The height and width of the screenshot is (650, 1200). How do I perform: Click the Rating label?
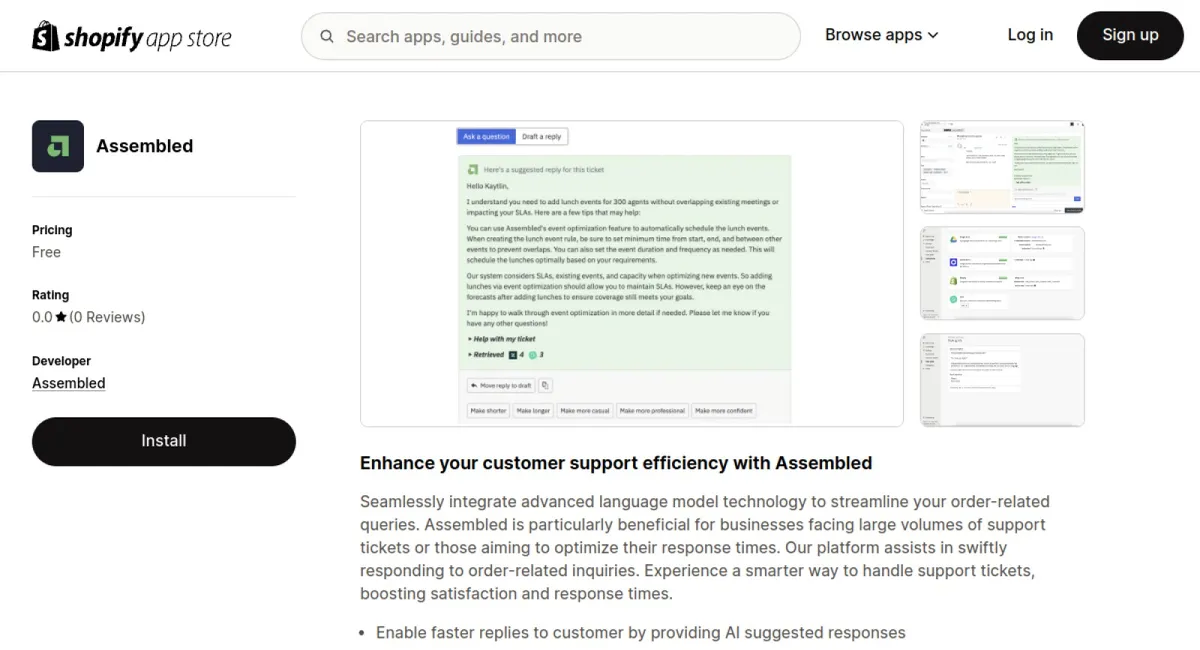click(x=51, y=295)
